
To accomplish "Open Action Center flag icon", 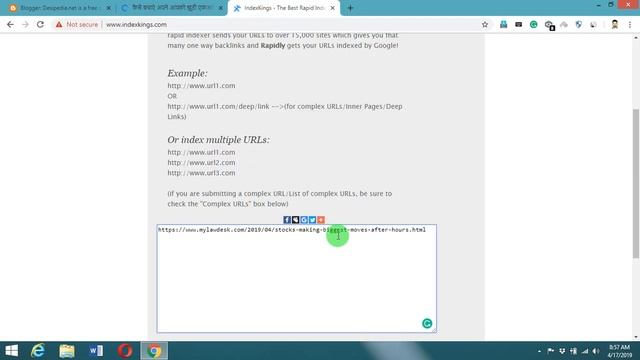I will pyautogui.click(x=551, y=351).
